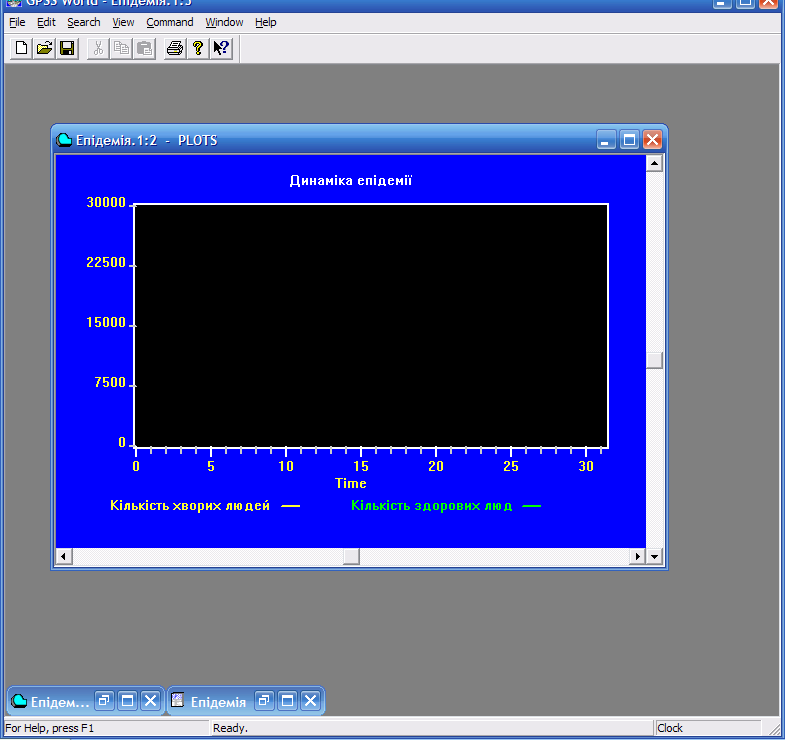Click the minimized 'Епідемія' model document icon

[x=178, y=700]
